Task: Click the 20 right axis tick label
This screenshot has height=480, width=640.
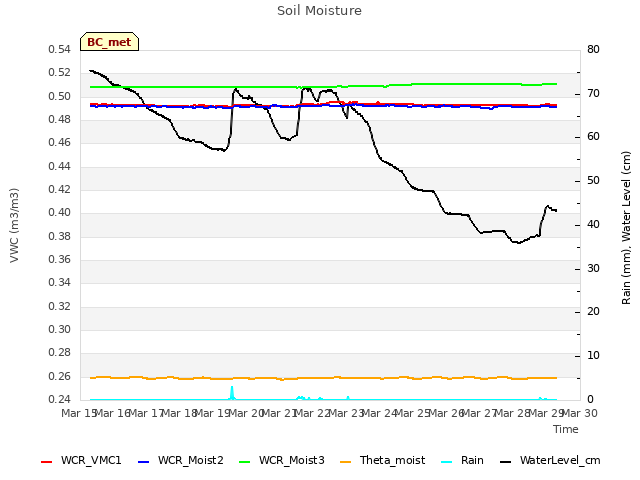Action: (593, 312)
